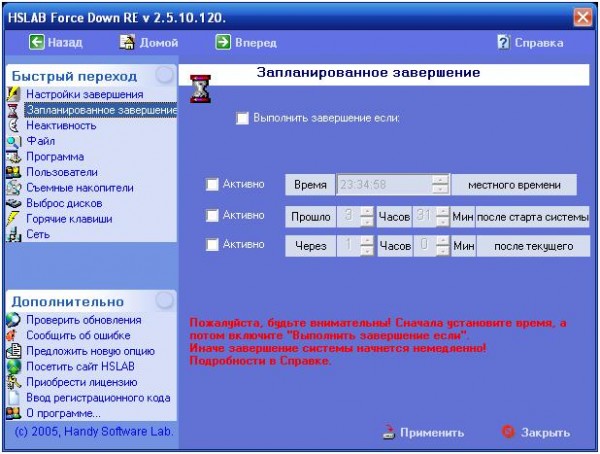This screenshot has width=600, height=454.
Task: Go to Неактивность section
Action: click(61, 126)
